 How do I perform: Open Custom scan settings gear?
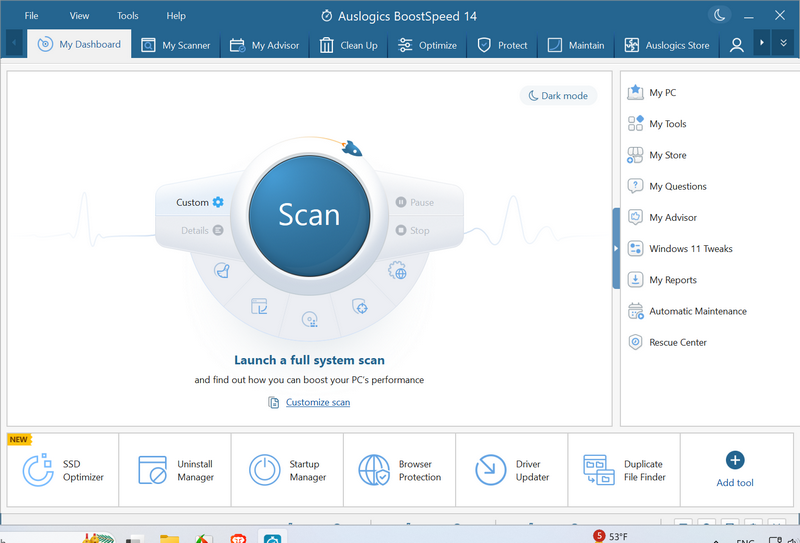(x=218, y=202)
